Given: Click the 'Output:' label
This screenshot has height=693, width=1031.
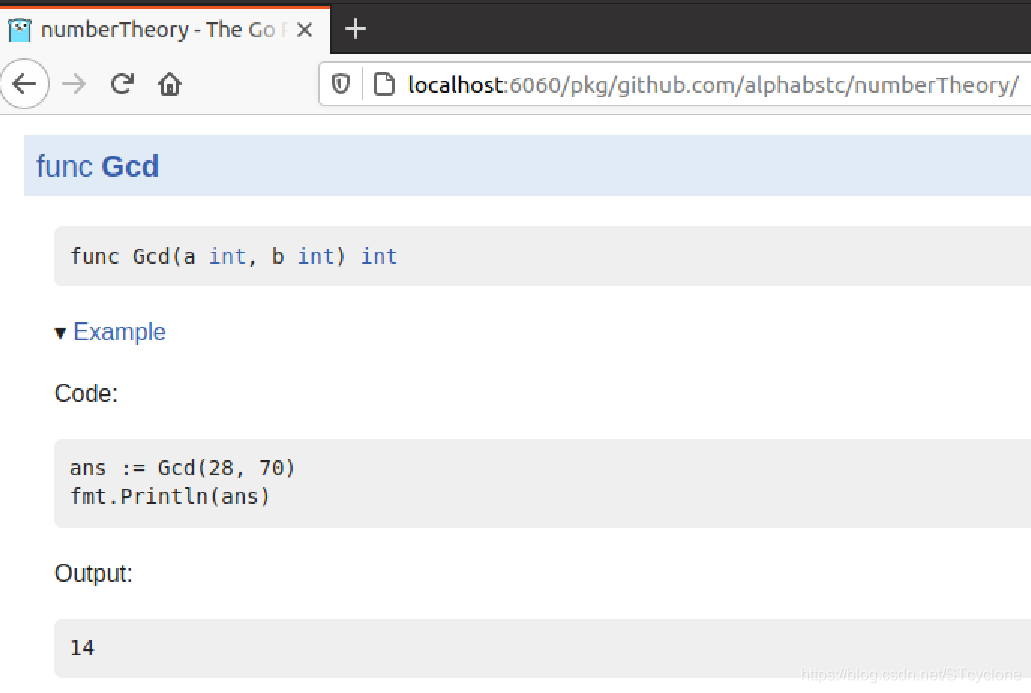Looking at the screenshot, I should [93, 573].
